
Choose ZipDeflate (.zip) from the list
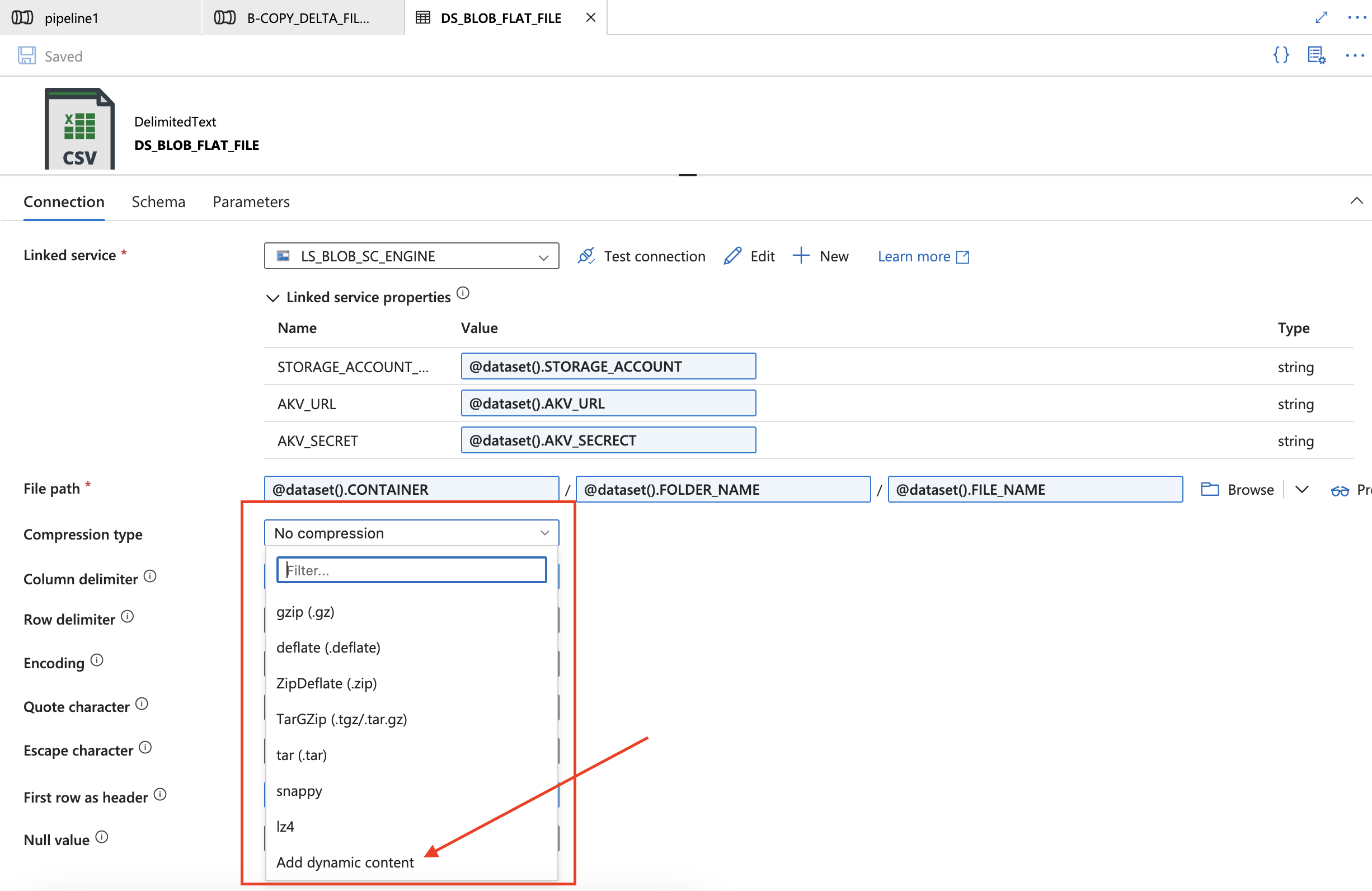(x=326, y=683)
